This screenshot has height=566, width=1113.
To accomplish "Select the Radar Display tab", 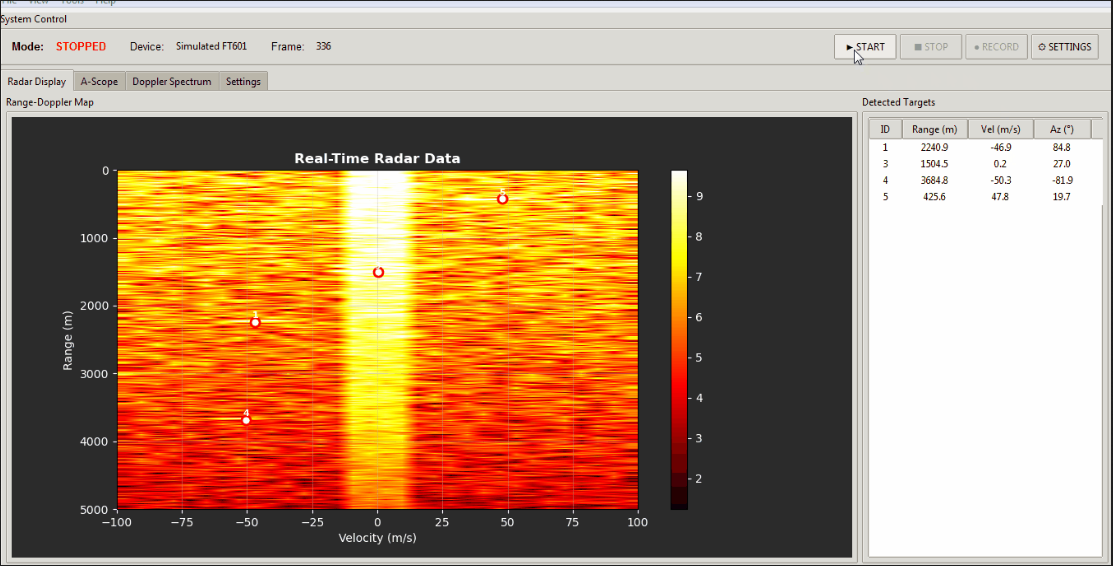I will [37, 81].
